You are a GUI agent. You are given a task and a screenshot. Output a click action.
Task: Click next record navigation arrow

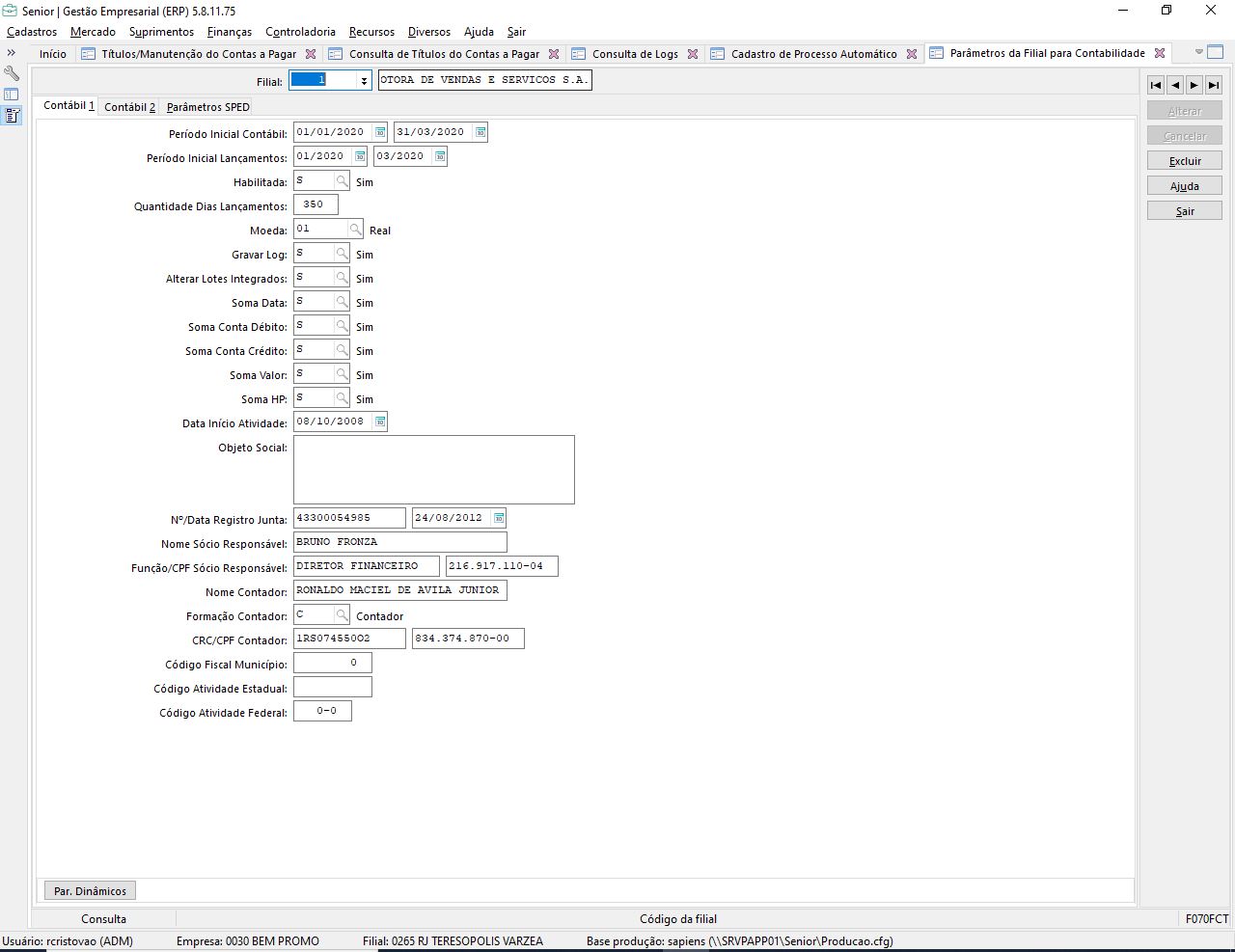coord(1194,85)
